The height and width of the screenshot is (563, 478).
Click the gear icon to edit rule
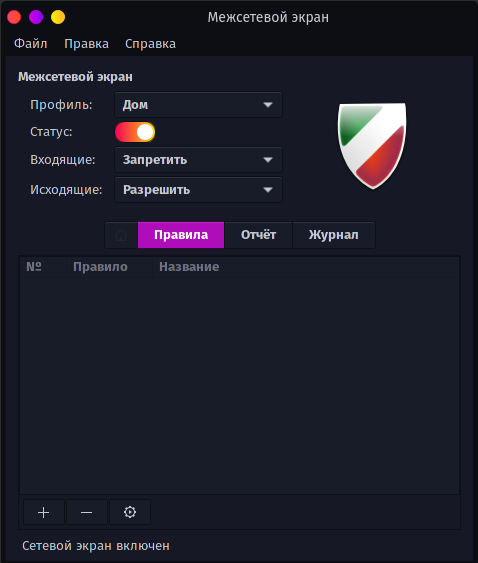click(x=130, y=512)
